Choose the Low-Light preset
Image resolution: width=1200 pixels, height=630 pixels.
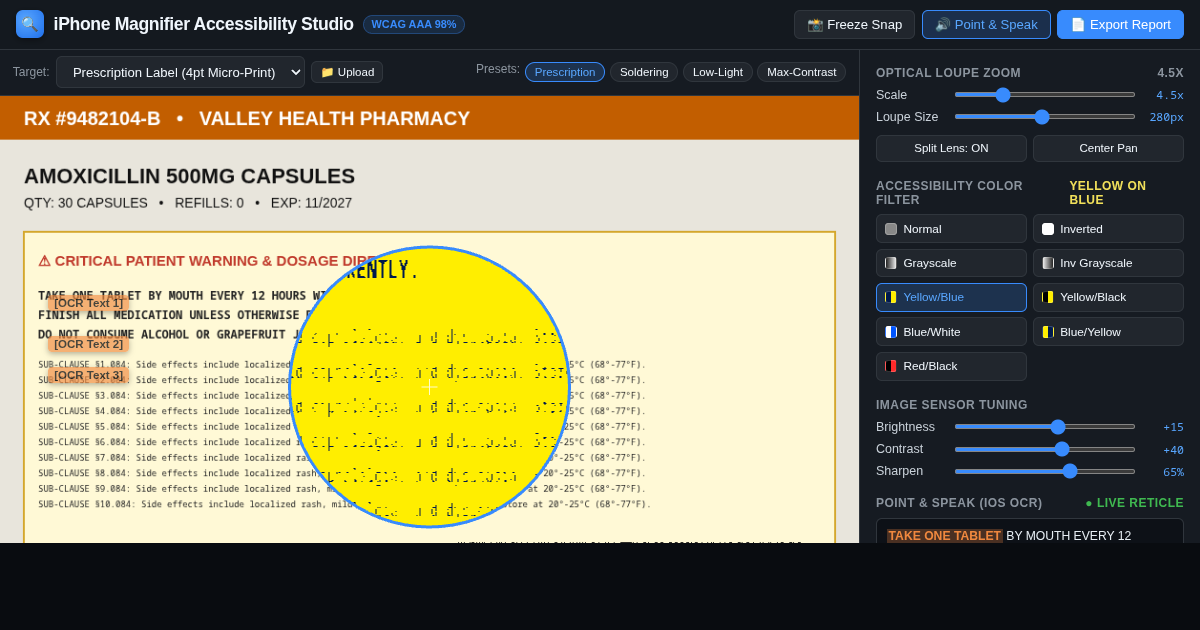click(718, 72)
